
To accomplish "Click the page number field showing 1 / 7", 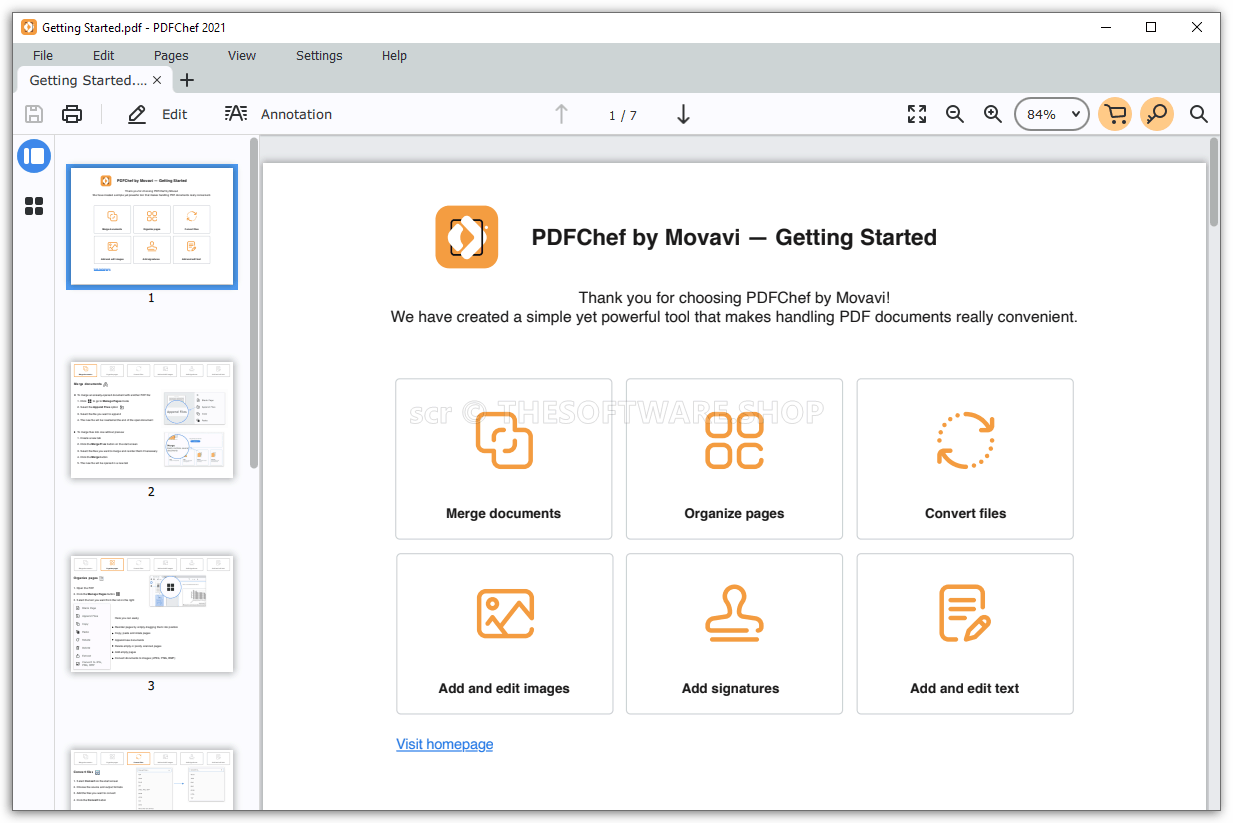I will [622, 115].
